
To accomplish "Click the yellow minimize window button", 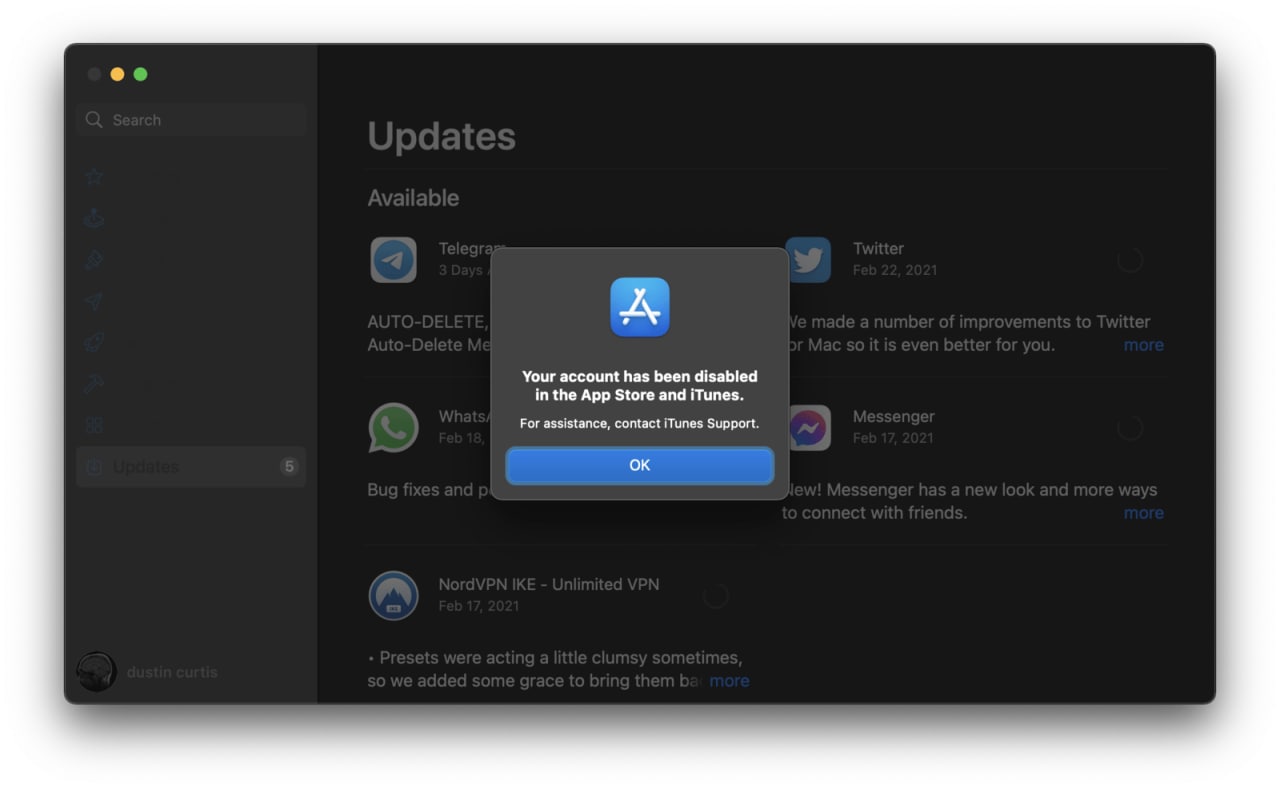I will point(117,74).
